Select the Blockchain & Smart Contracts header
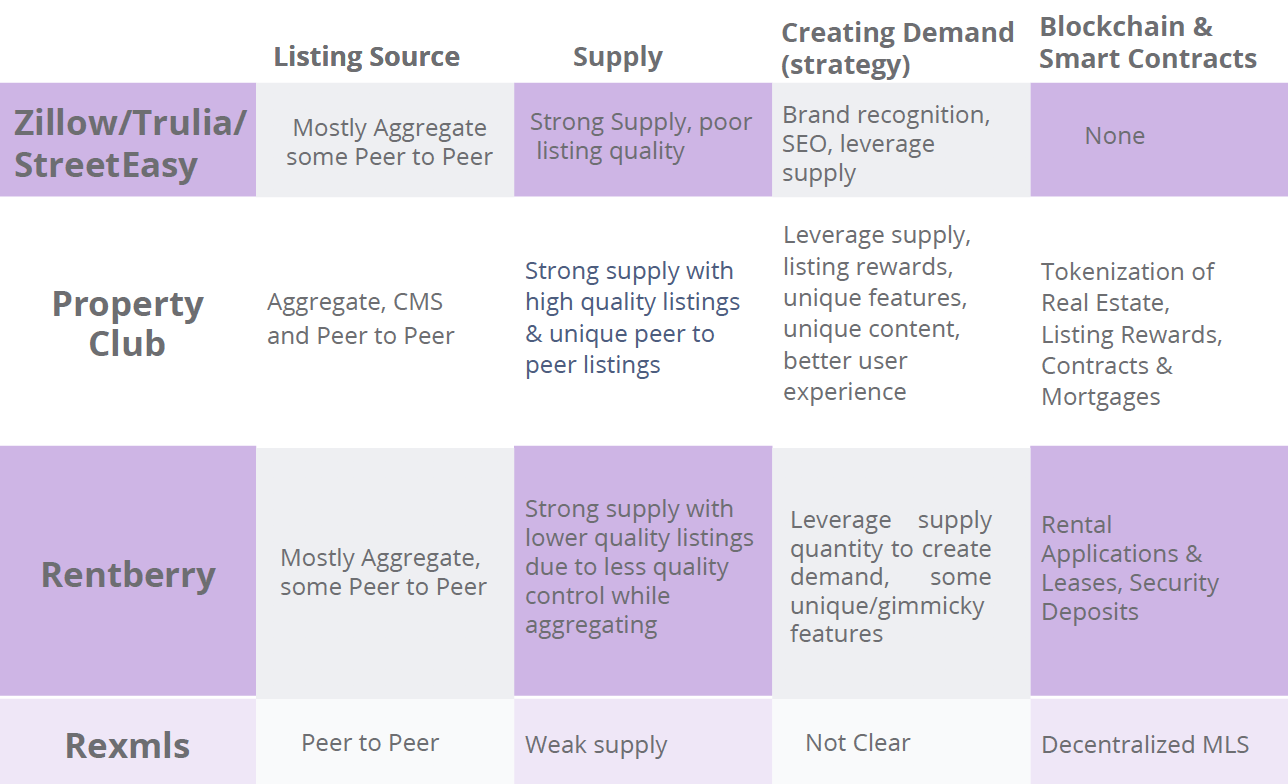1288x784 pixels. point(1147,43)
